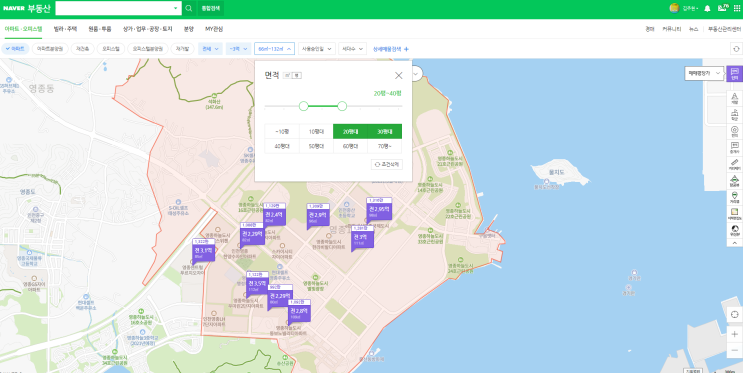This screenshot has height=373, width=743.
Task: Click the 조건삭제 reset button
Action: (x=387, y=164)
